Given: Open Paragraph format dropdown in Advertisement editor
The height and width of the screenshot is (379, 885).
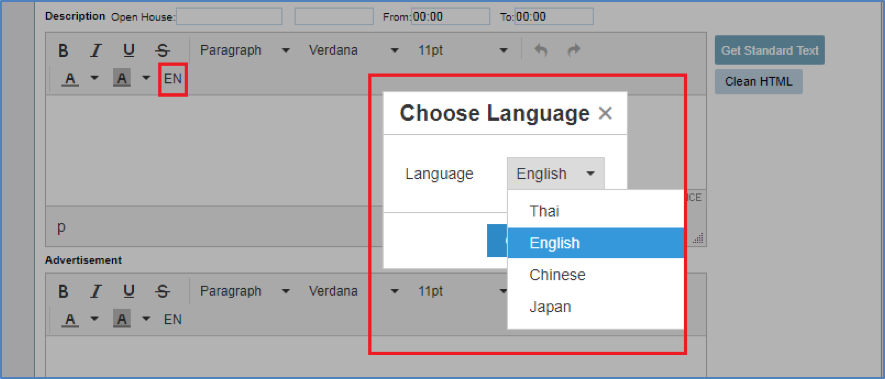Looking at the screenshot, I should tap(245, 291).
